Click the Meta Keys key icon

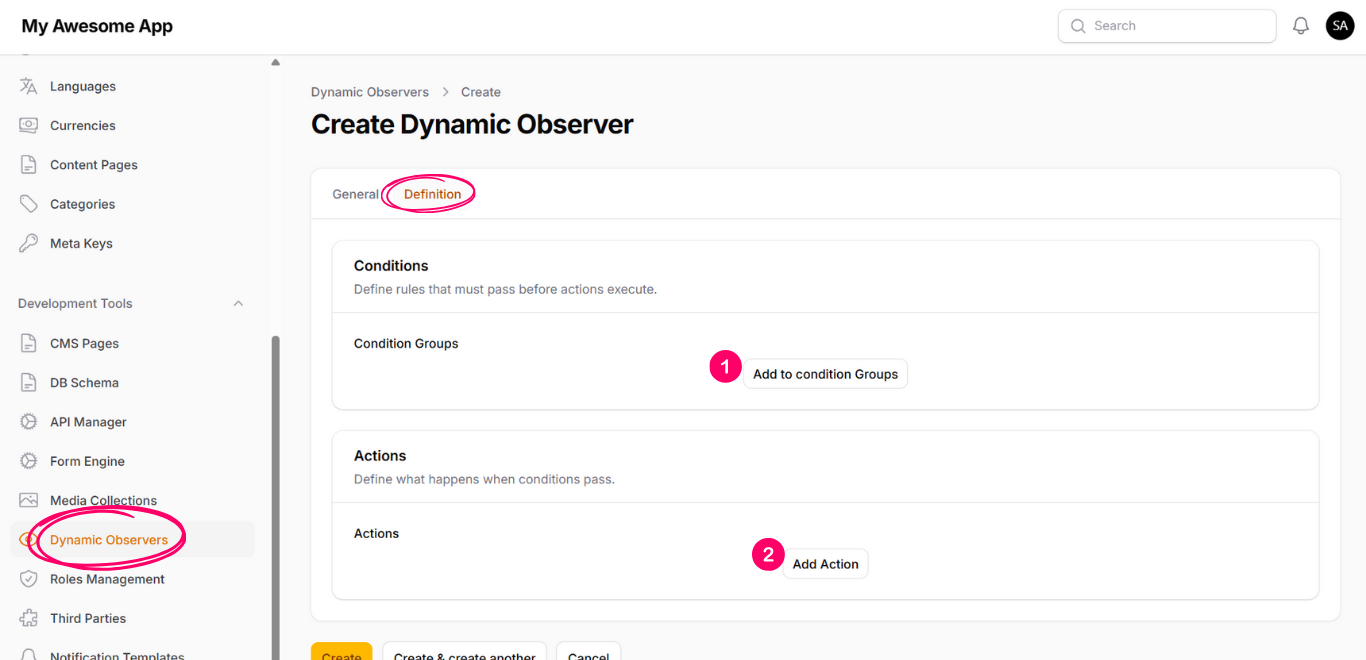29,243
